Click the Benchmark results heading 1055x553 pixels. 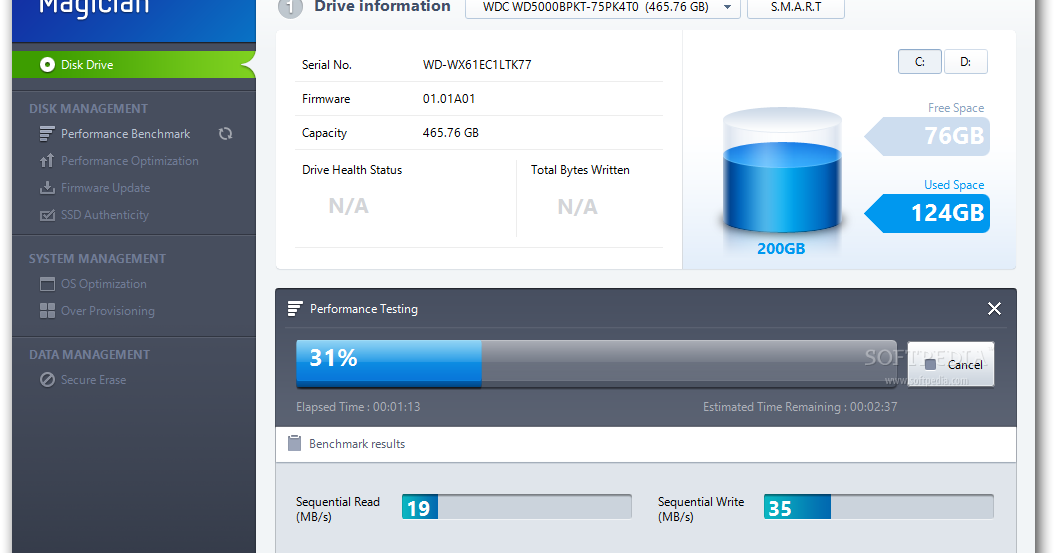(357, 443)
